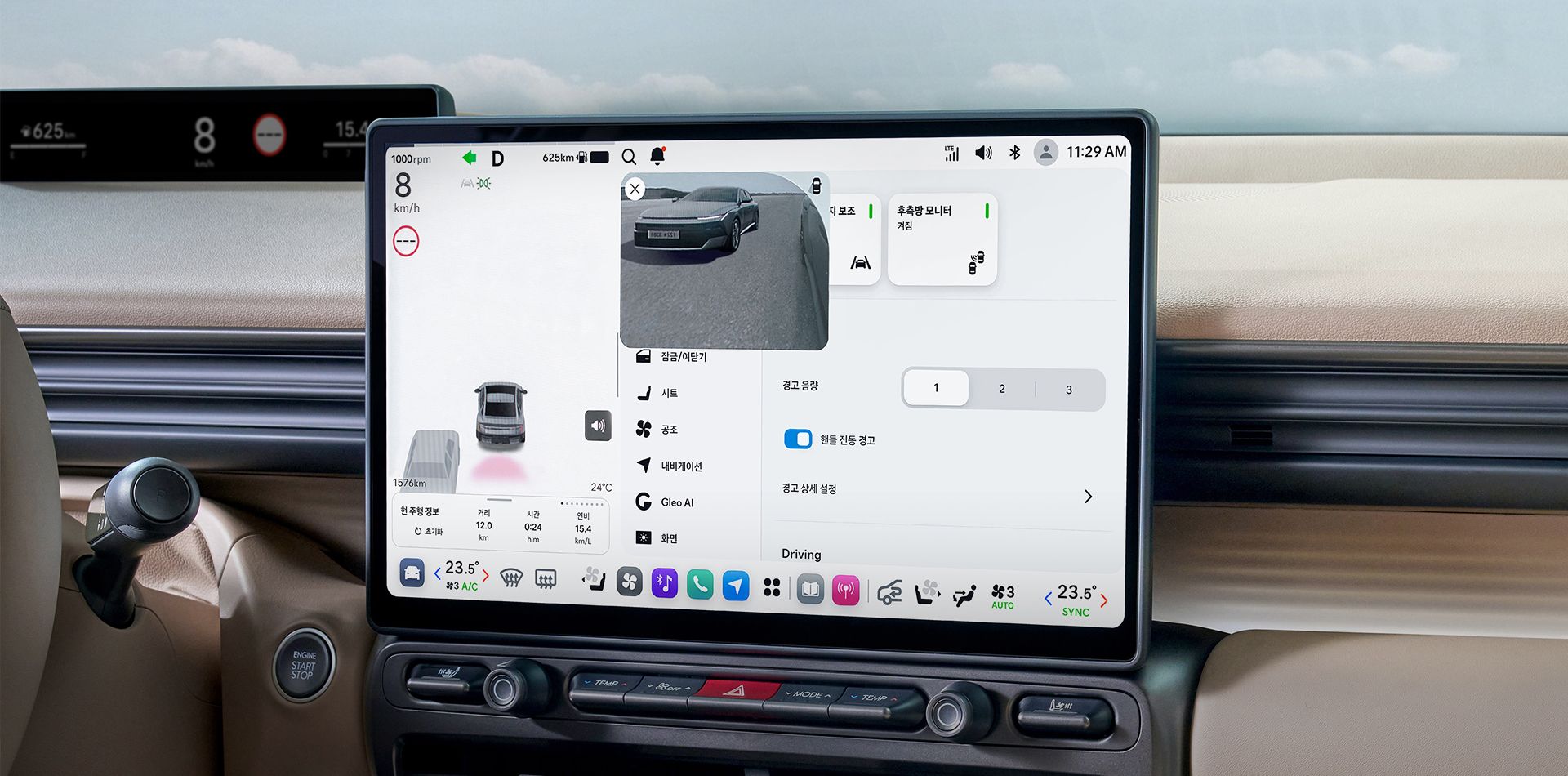The height and width of the screenshot is (776, 1568).
Task: Change the airflow direction mode icon
Action: 964,596
